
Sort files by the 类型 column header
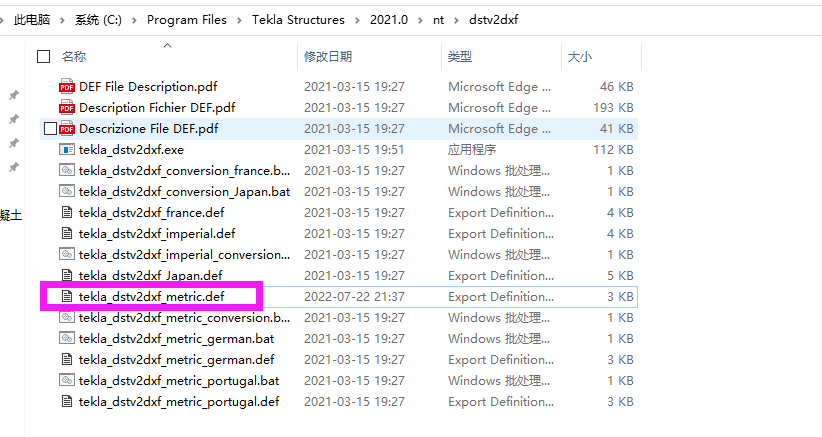click(x=460, y=57)
